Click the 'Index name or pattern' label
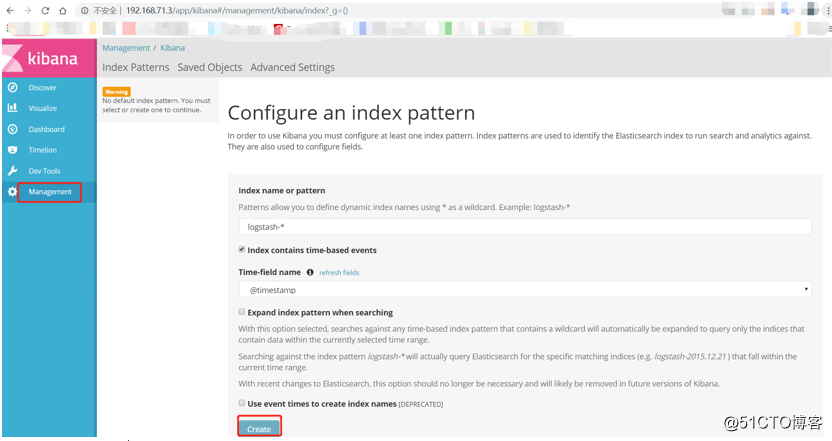Screen dimensions: 832x441 pyautogui.click(x=282, y=191)
